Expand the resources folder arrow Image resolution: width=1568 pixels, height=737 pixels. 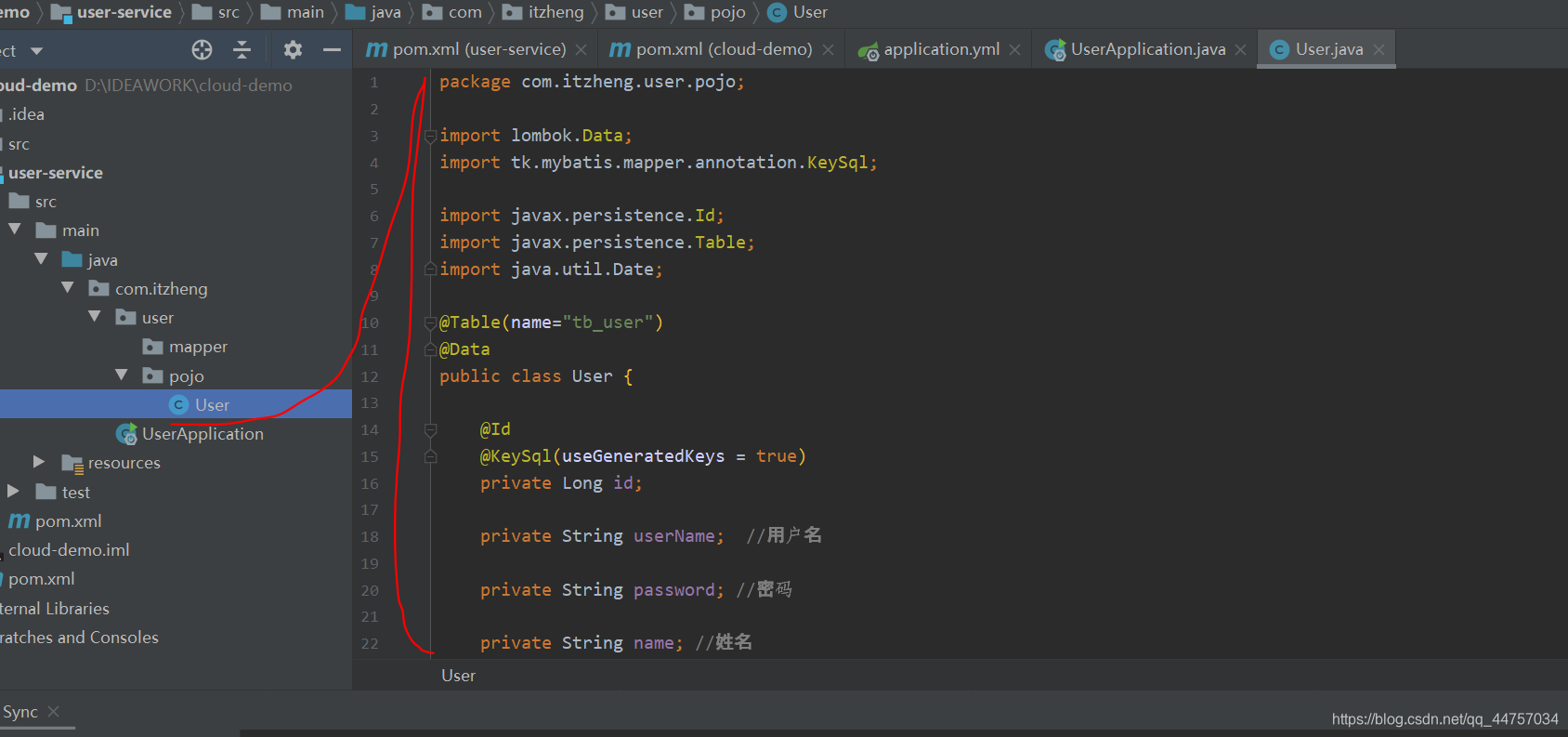pyautogui.click(x=39, y=462)
